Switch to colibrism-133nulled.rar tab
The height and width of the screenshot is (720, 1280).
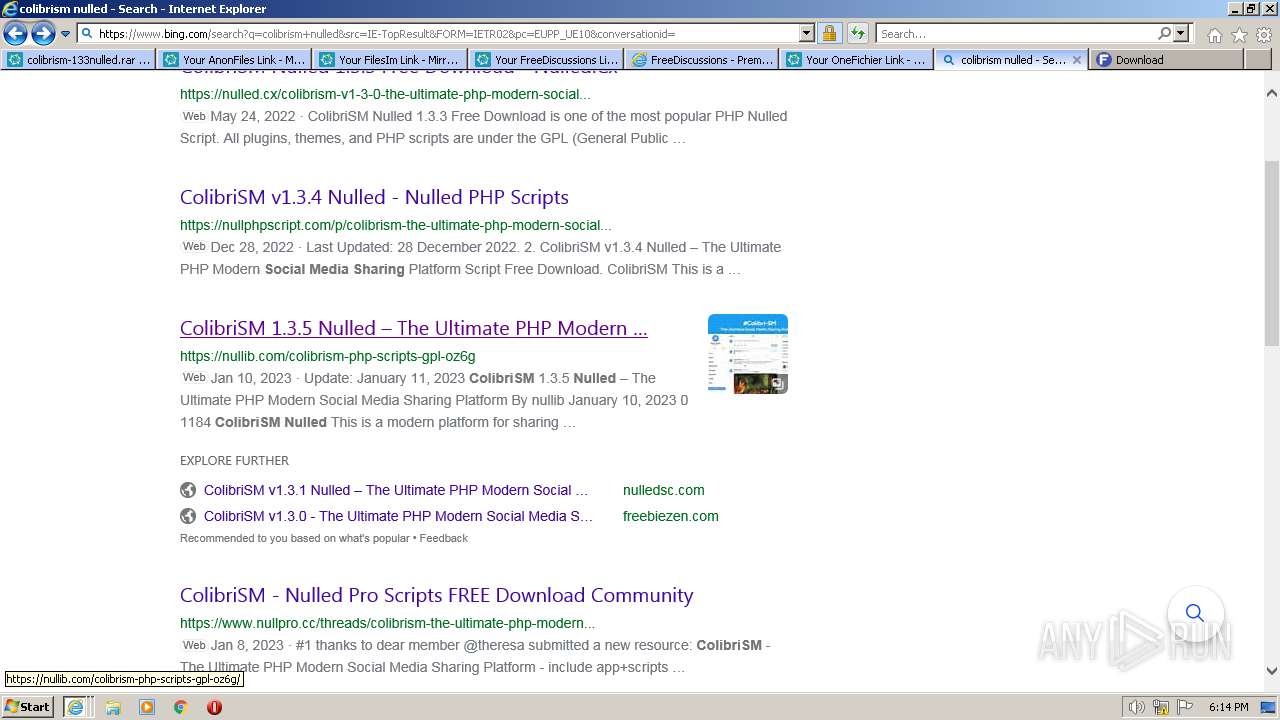pyautogui.click(x=79, y=60)
